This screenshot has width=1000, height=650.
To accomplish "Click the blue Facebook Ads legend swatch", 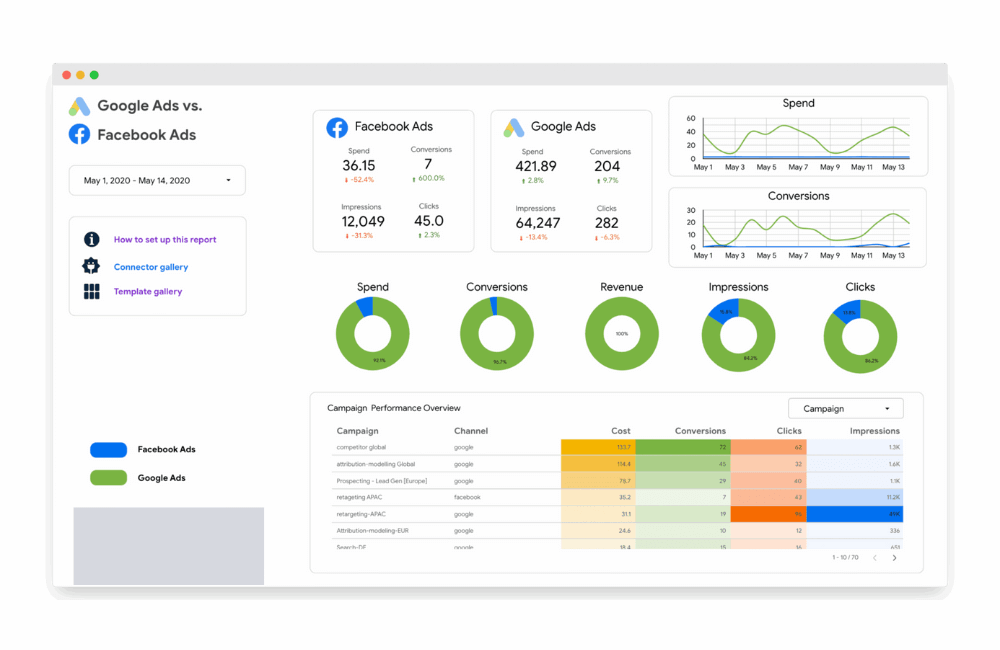I will [109, 450].
